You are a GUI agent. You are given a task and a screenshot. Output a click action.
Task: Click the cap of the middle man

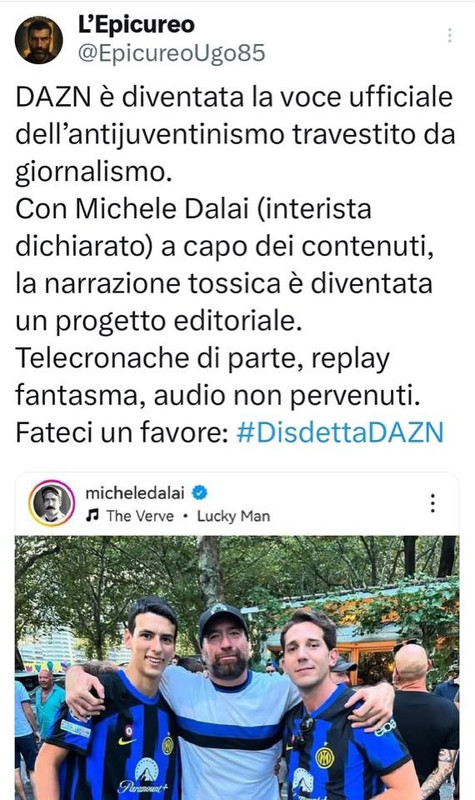click(x=221, y=619)
